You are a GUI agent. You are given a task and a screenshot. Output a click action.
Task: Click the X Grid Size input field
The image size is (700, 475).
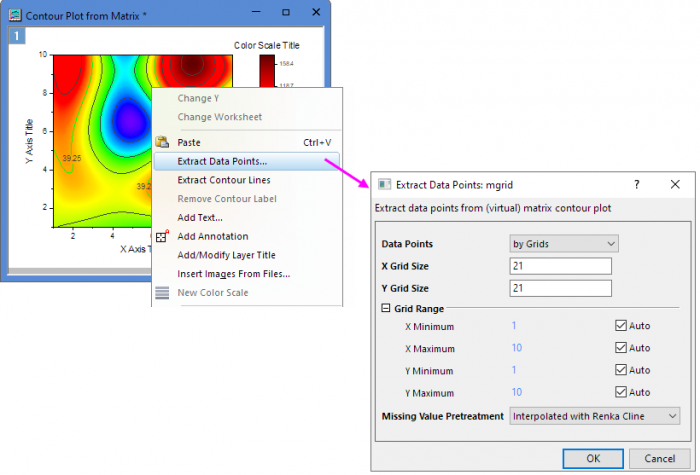(x=560, y=266)
